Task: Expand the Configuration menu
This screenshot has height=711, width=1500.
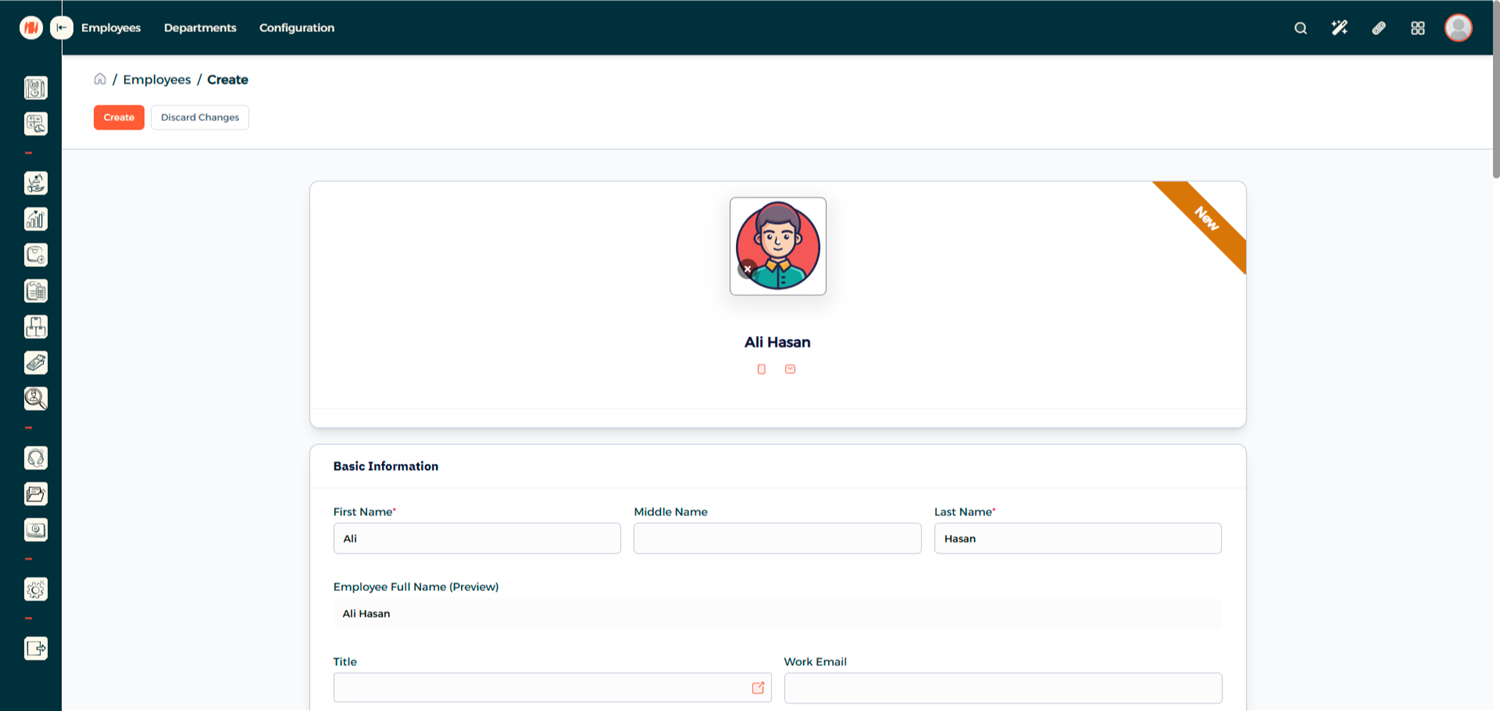Action: pyautogui.click(x=297, y=28)
